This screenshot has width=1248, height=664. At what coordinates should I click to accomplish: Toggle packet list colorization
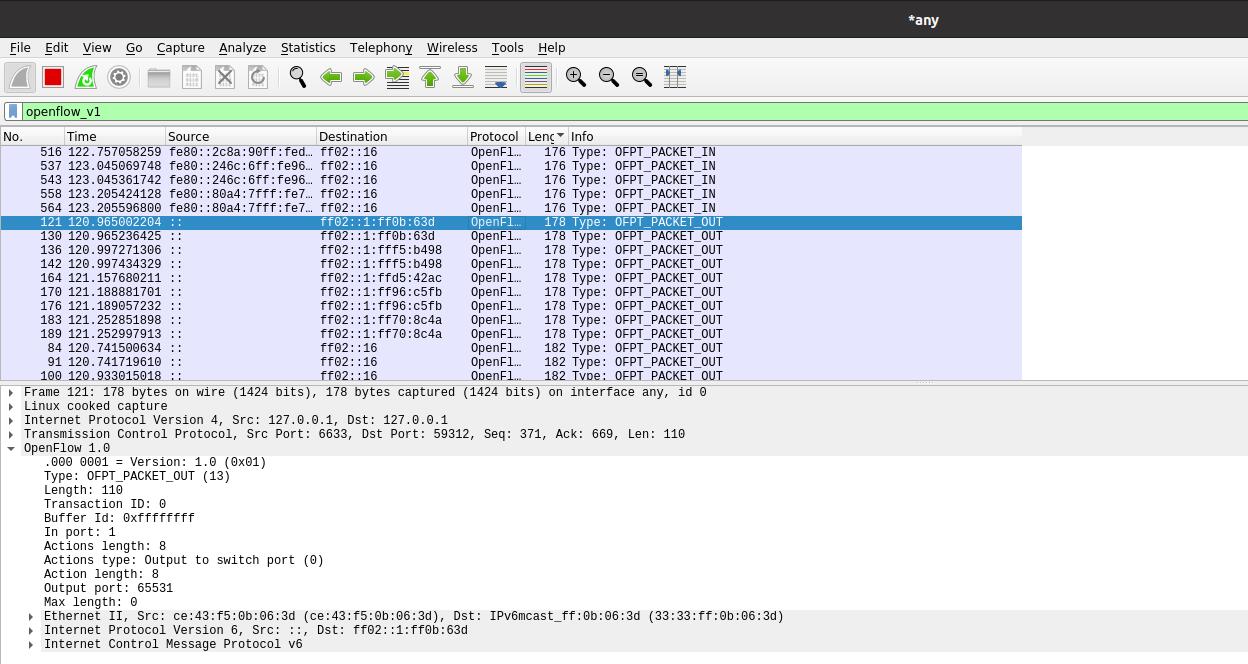pos(535,77)
